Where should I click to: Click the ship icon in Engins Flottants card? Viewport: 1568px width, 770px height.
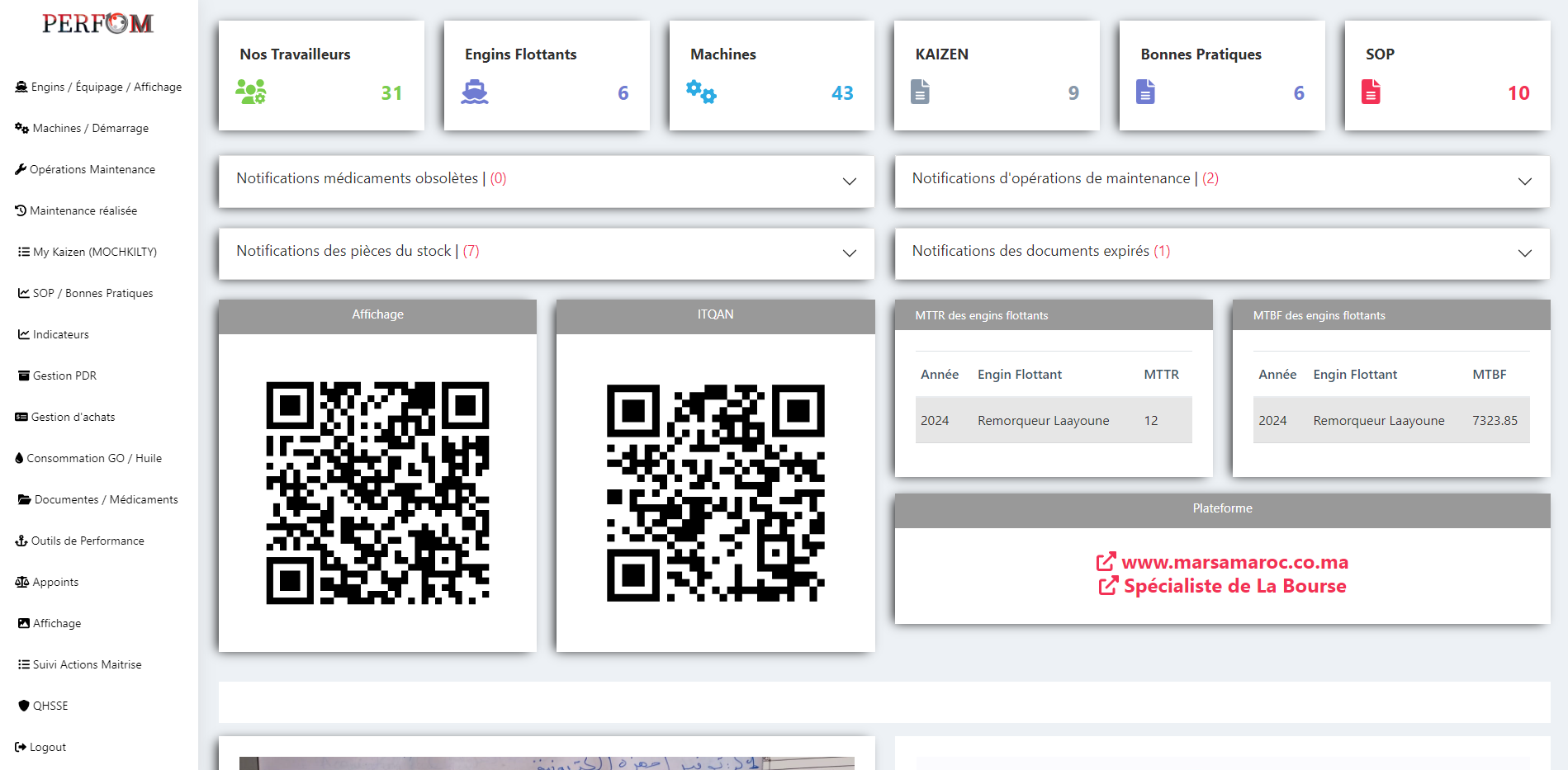click(x=475, y=92)
